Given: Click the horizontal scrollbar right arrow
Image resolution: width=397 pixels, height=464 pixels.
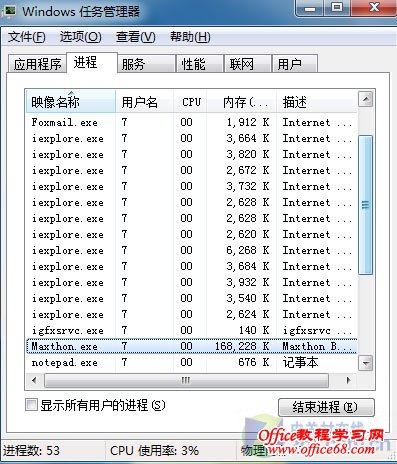Looking at the screenshot, I should point(348,380).
